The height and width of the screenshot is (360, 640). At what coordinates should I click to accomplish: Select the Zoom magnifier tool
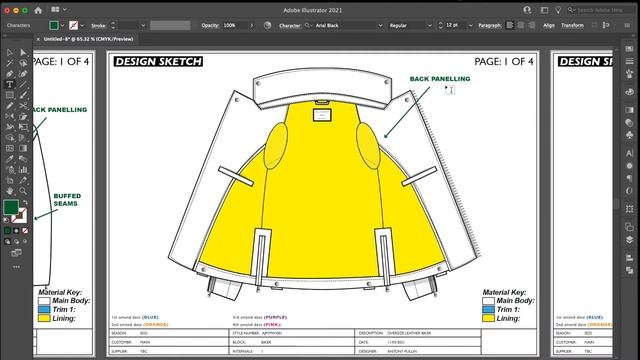click(23, 191)
